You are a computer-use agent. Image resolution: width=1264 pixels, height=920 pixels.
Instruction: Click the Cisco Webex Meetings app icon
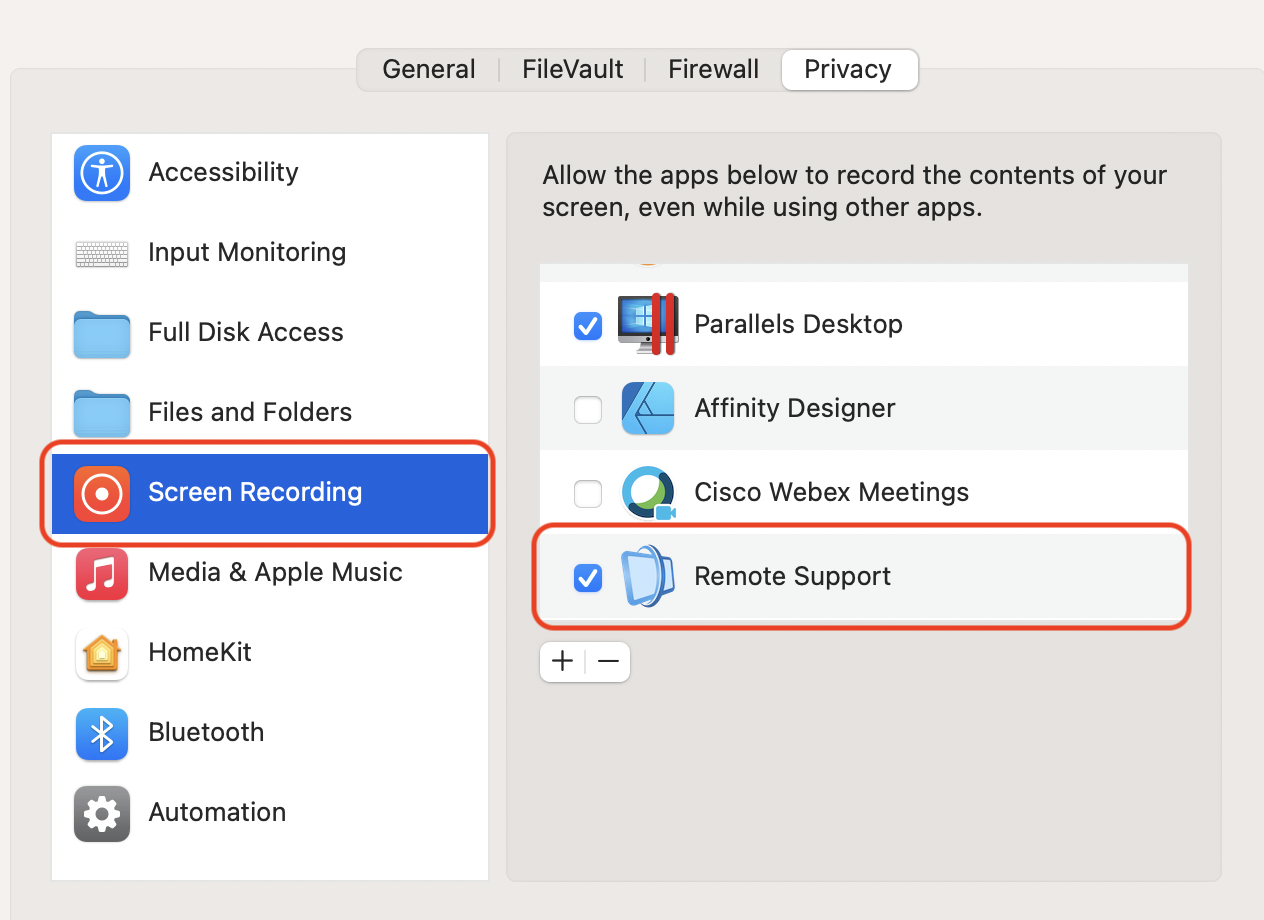tap(648, 493)
